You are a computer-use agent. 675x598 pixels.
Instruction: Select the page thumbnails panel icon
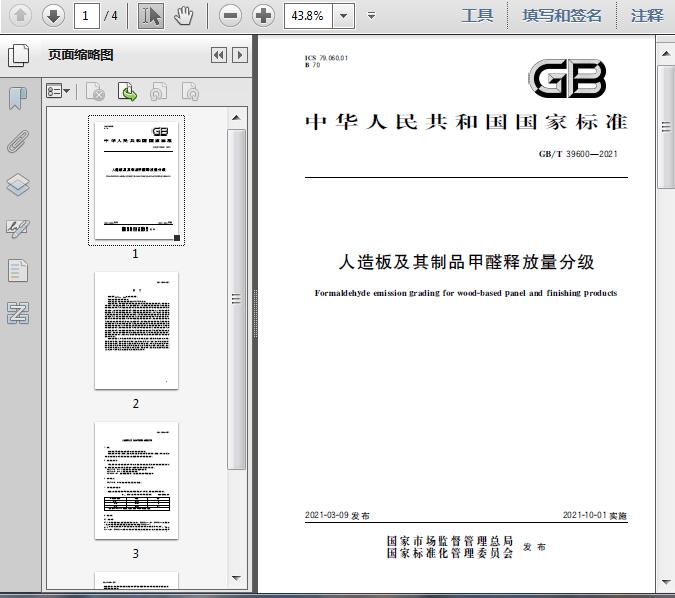(19, 55)
